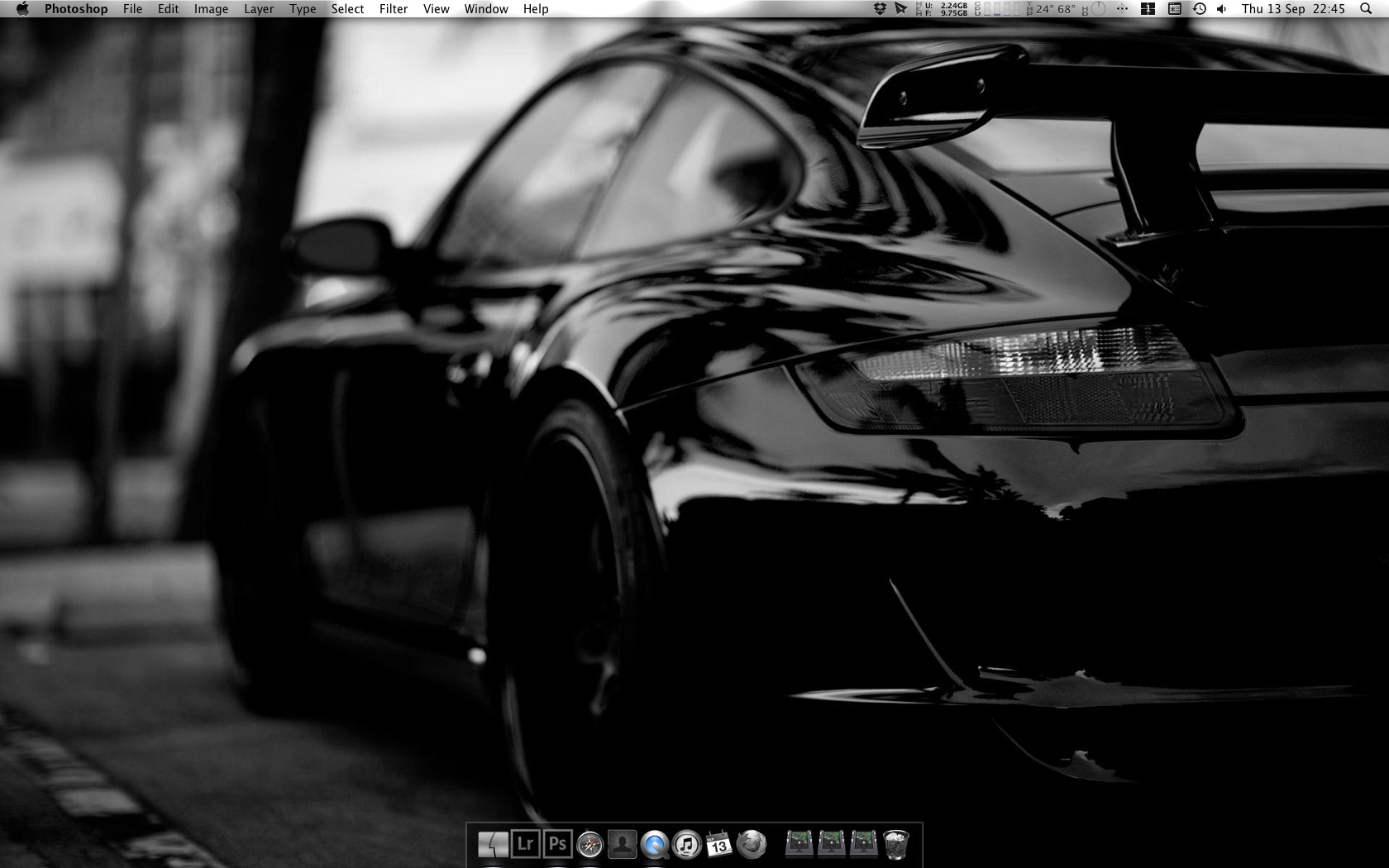This screenshot has height=868, width=1389.
Task: Launch Firefox from the dock
Action: click(x=751, y=844)
